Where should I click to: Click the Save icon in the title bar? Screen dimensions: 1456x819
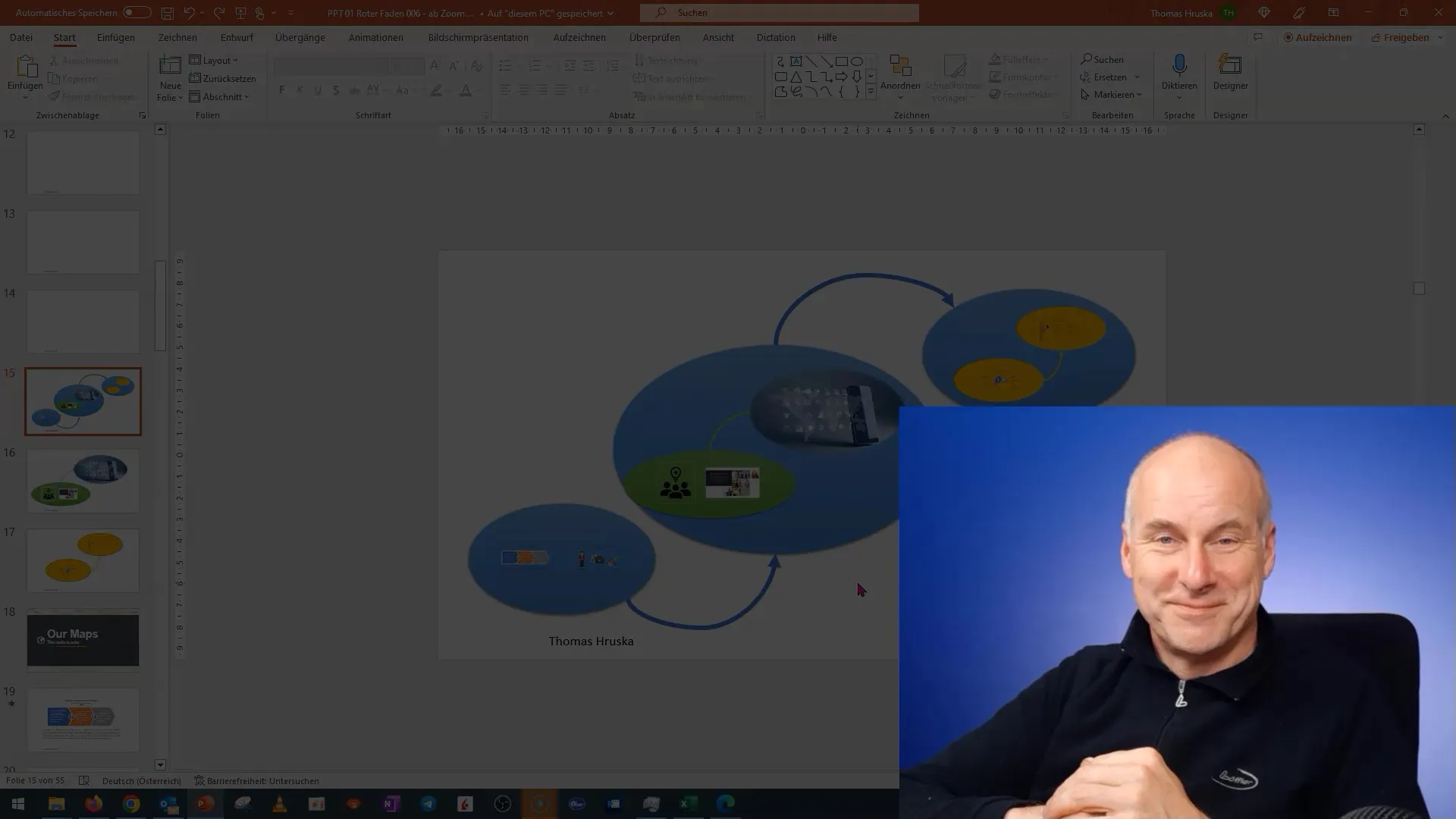pos(167,13)
